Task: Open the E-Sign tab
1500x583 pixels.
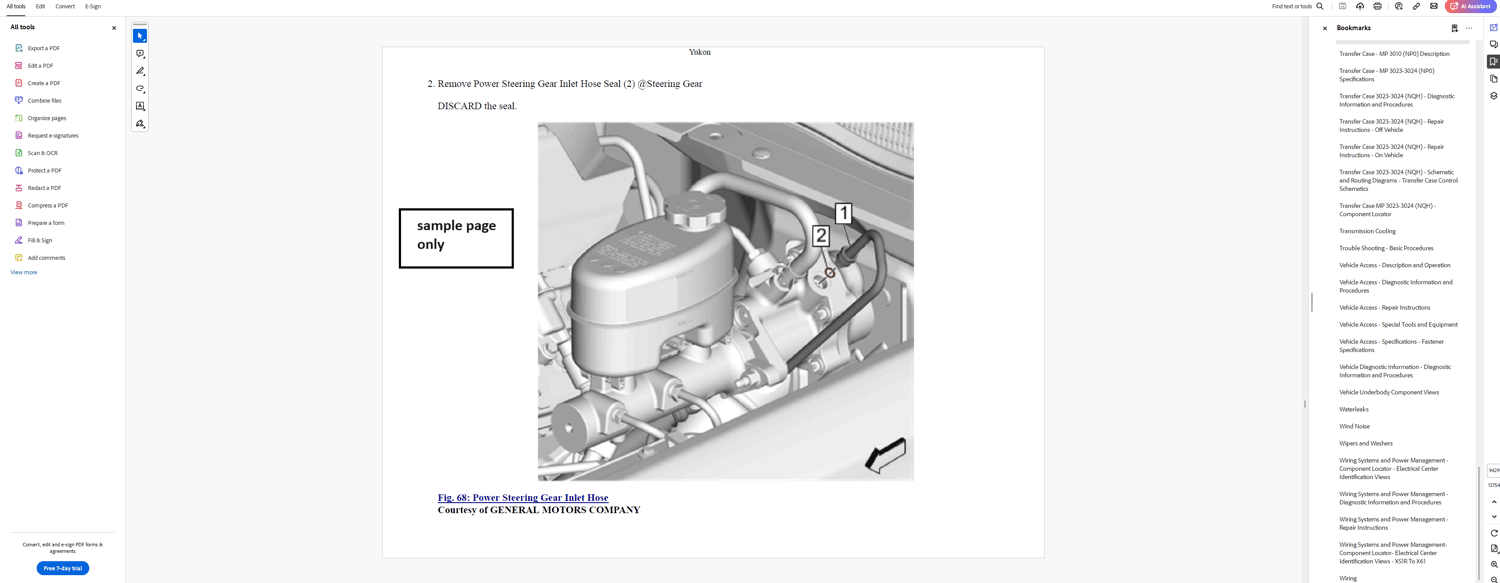Action: (93, 6)
